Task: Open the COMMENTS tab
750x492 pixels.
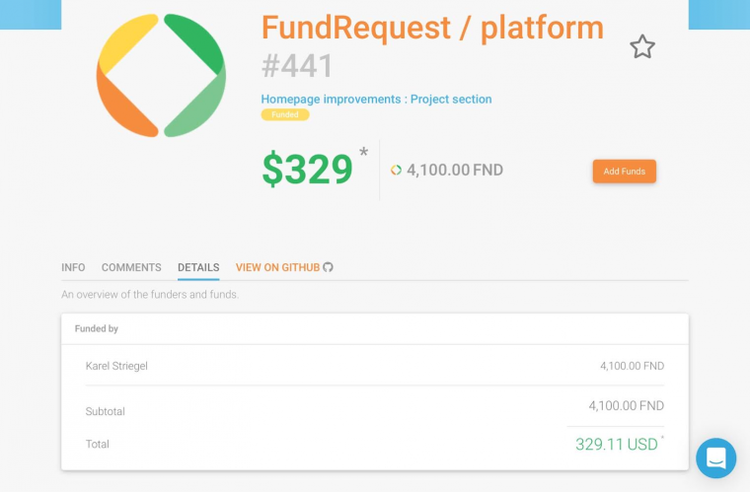Action: [131, 268]
